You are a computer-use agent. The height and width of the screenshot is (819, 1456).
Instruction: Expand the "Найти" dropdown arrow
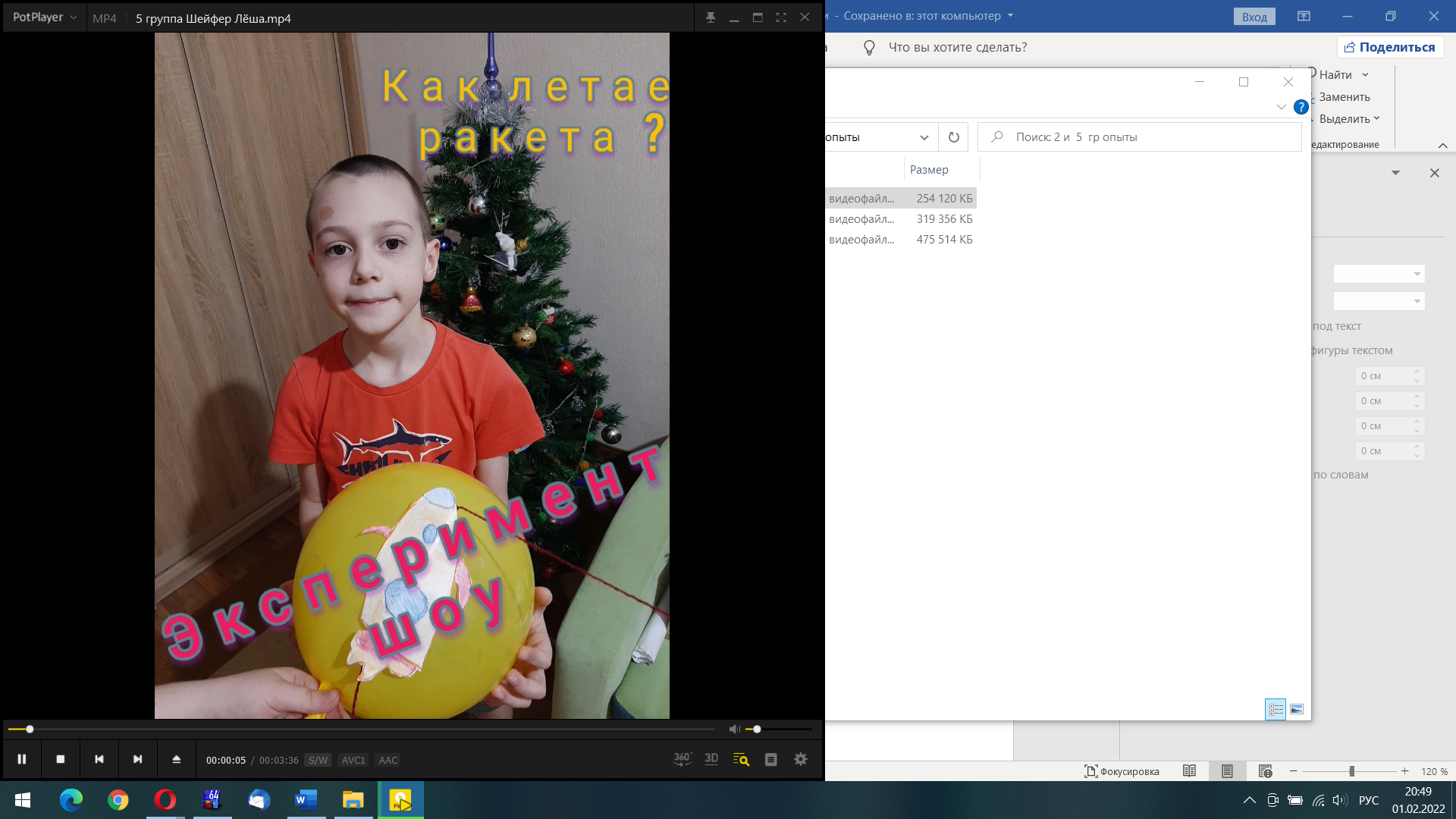(x=1365, y=74)
